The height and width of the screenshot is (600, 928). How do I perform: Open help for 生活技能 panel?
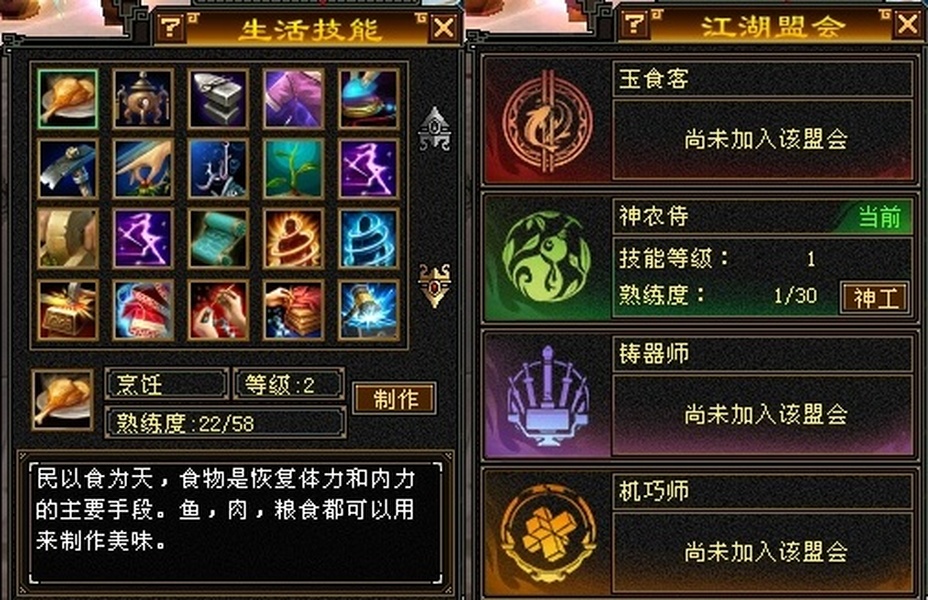[171, 28]
